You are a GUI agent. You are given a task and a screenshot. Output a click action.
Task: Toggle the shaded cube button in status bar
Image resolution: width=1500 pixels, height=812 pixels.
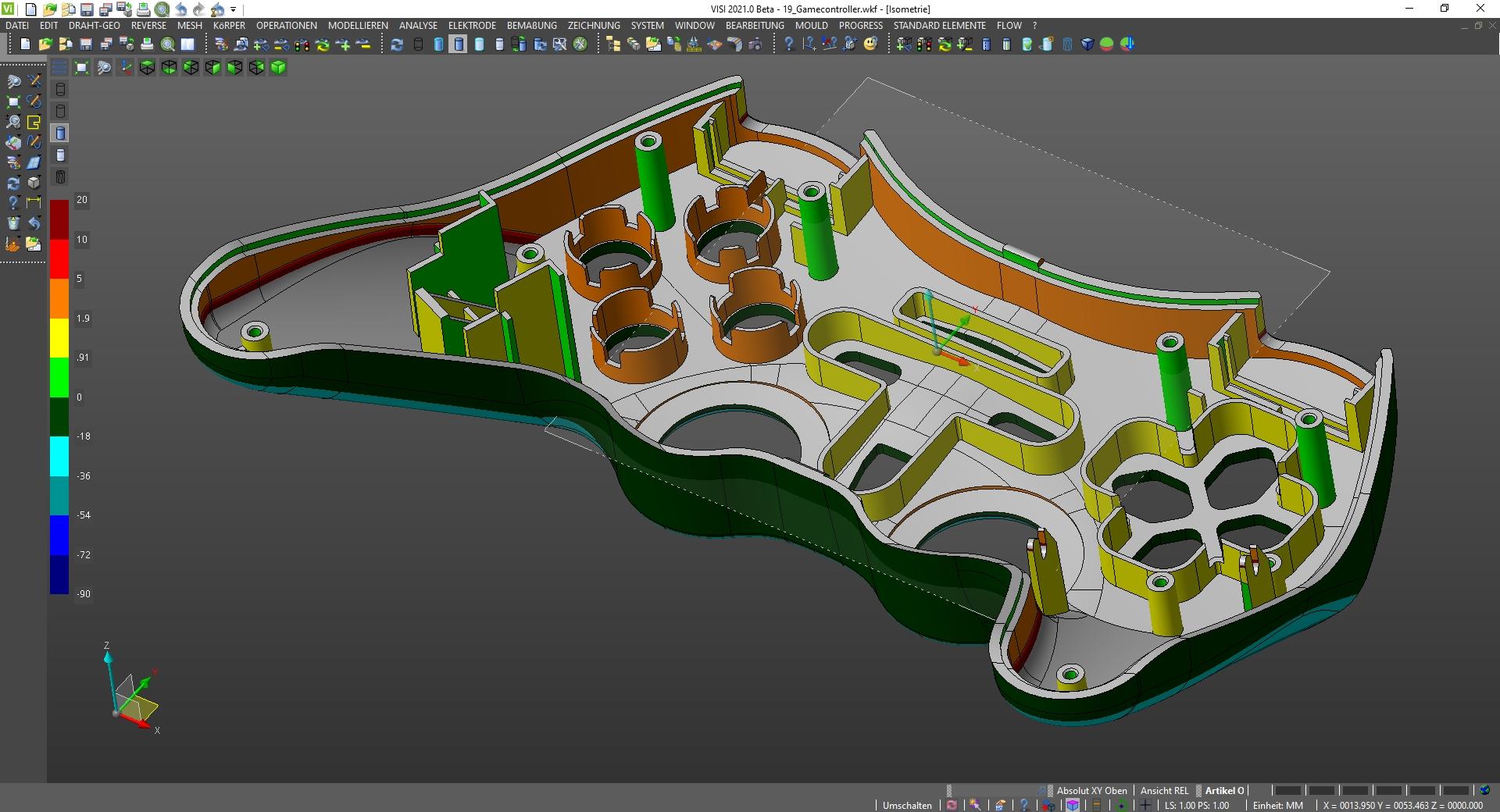tap(1073, 805)
